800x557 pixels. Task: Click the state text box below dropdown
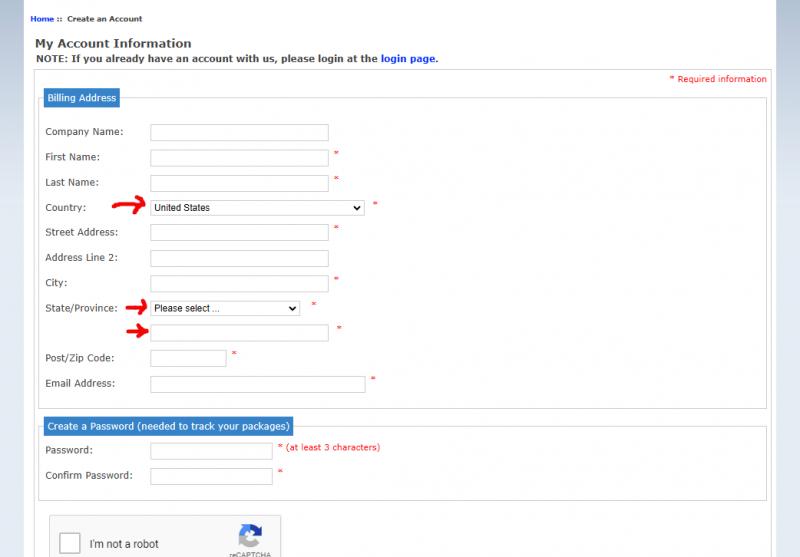[x=239, y=333]
